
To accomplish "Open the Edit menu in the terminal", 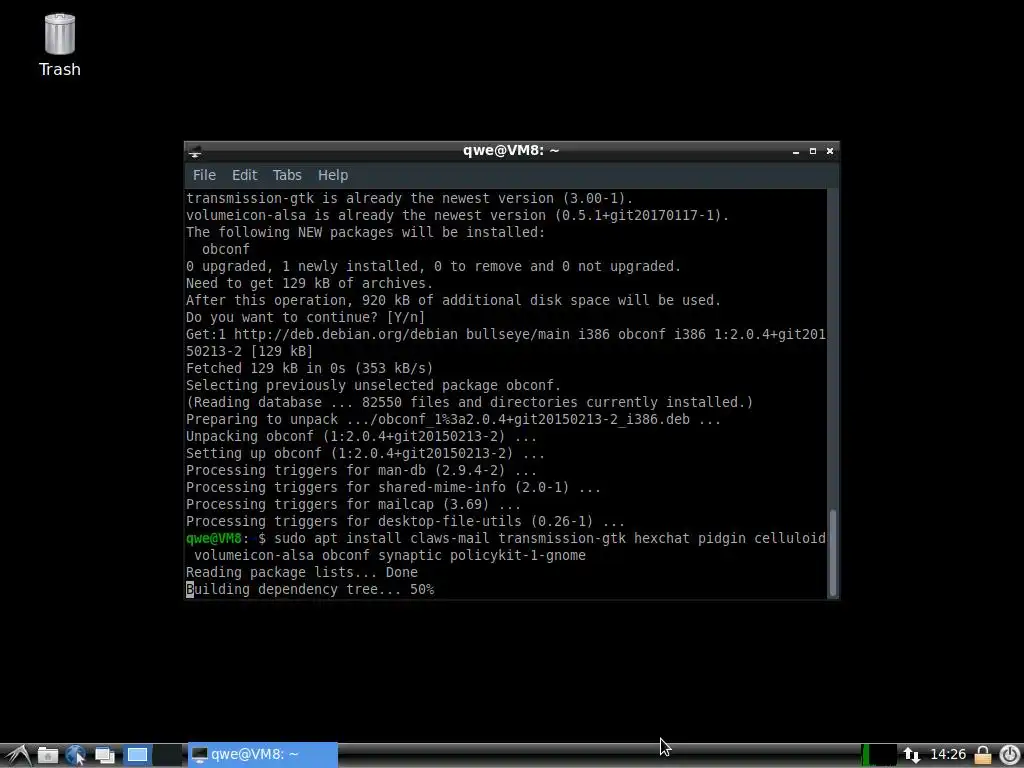I will (244, 175).
